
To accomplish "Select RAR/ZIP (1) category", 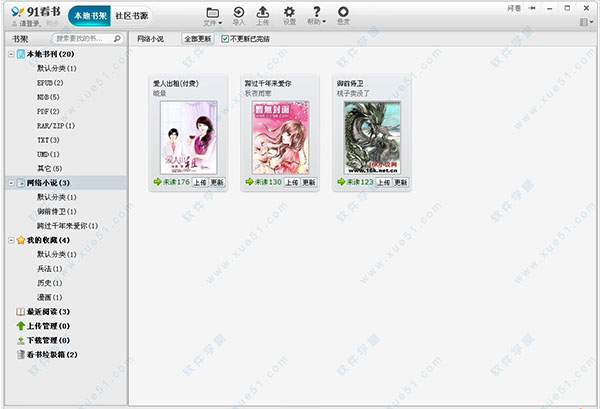I will [56, 125].
